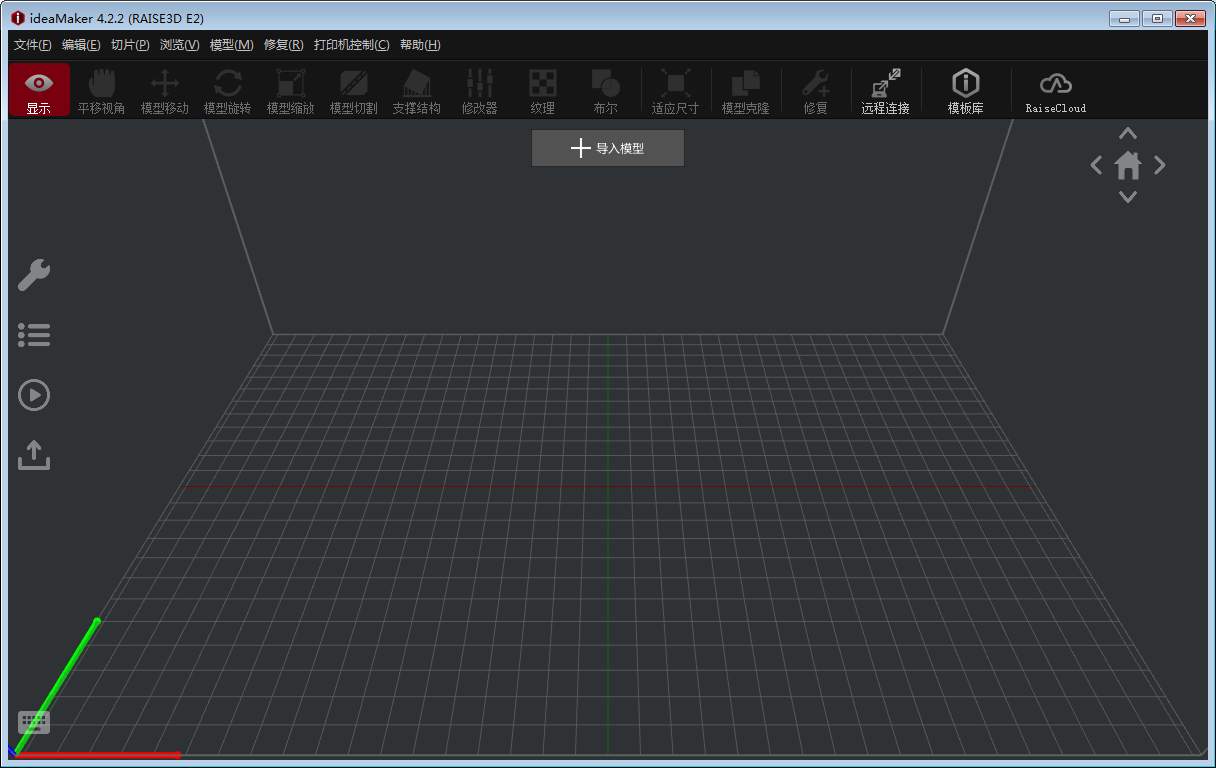Click the keyboard shortcuts icon
This screenshot has width=1216, height=768.
[34, 721]
